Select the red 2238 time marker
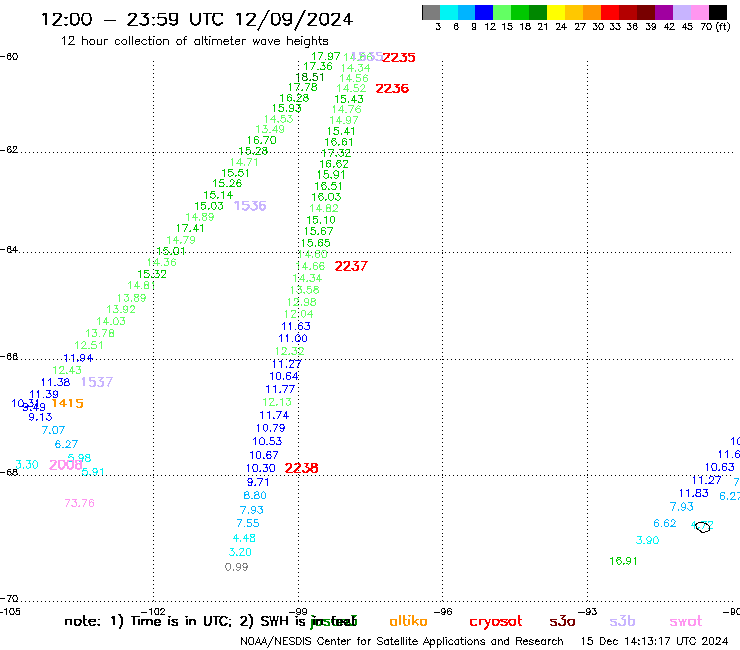Image resolution: width=740 pixels, height=650 pixels. pos(301,468)
